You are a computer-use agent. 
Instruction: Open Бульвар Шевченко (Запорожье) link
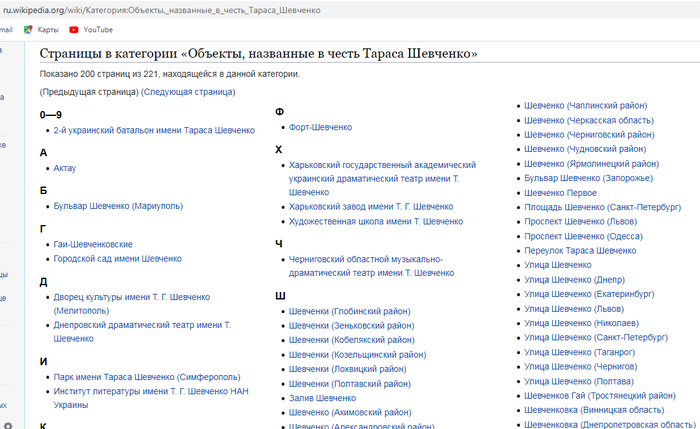pyautogui.click(x=588, y=178)
